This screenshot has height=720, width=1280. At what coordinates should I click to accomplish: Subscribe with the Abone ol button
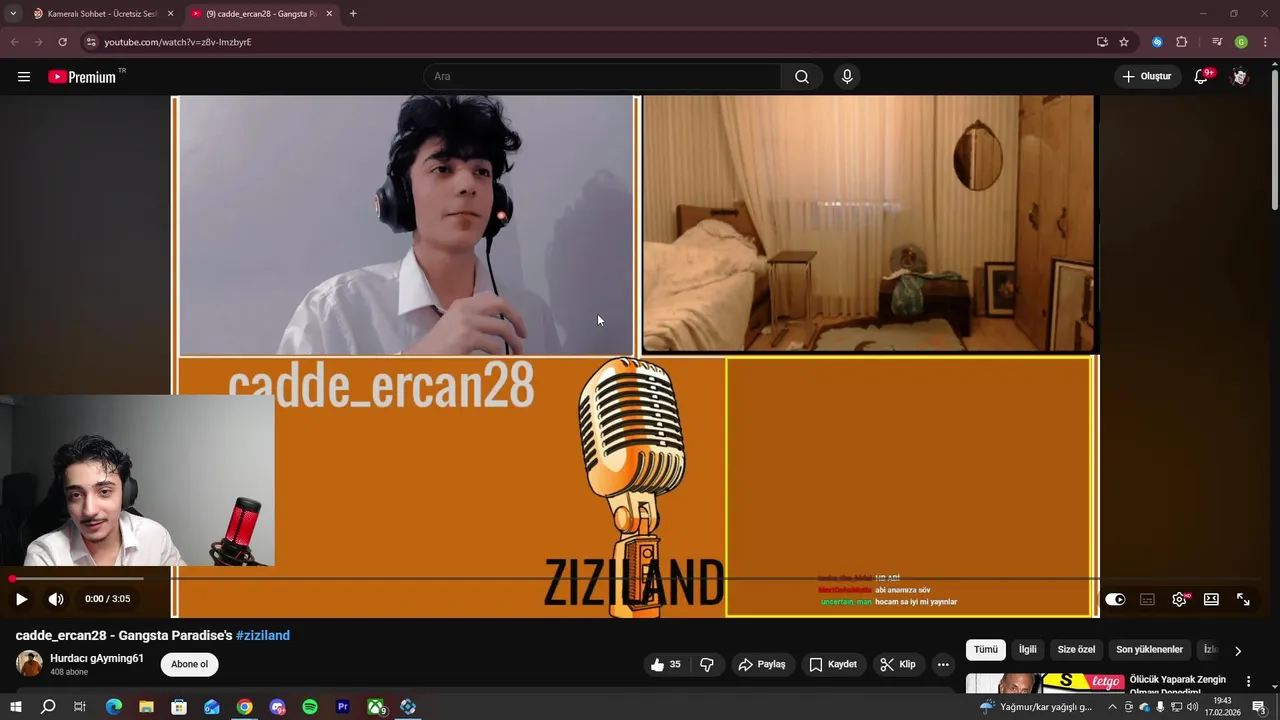[x=189, y=664]
